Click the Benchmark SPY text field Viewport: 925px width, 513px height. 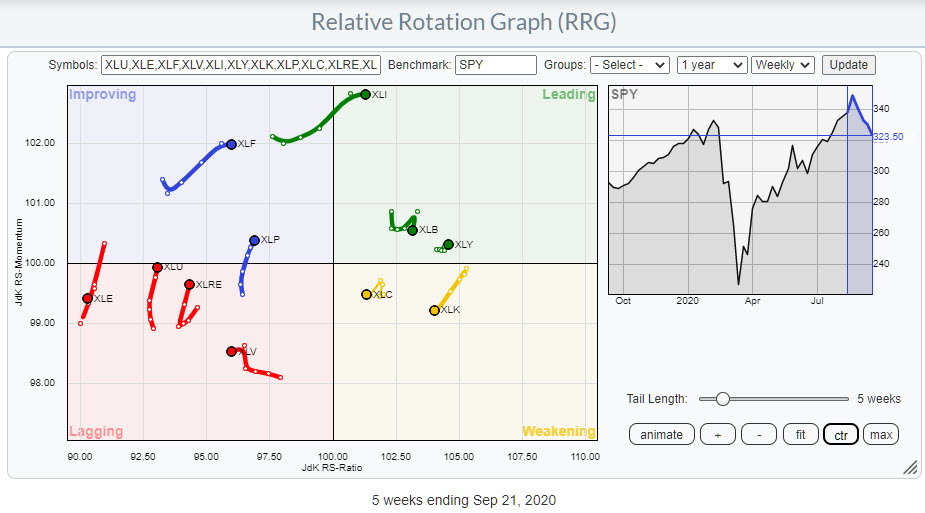point(495,65)
